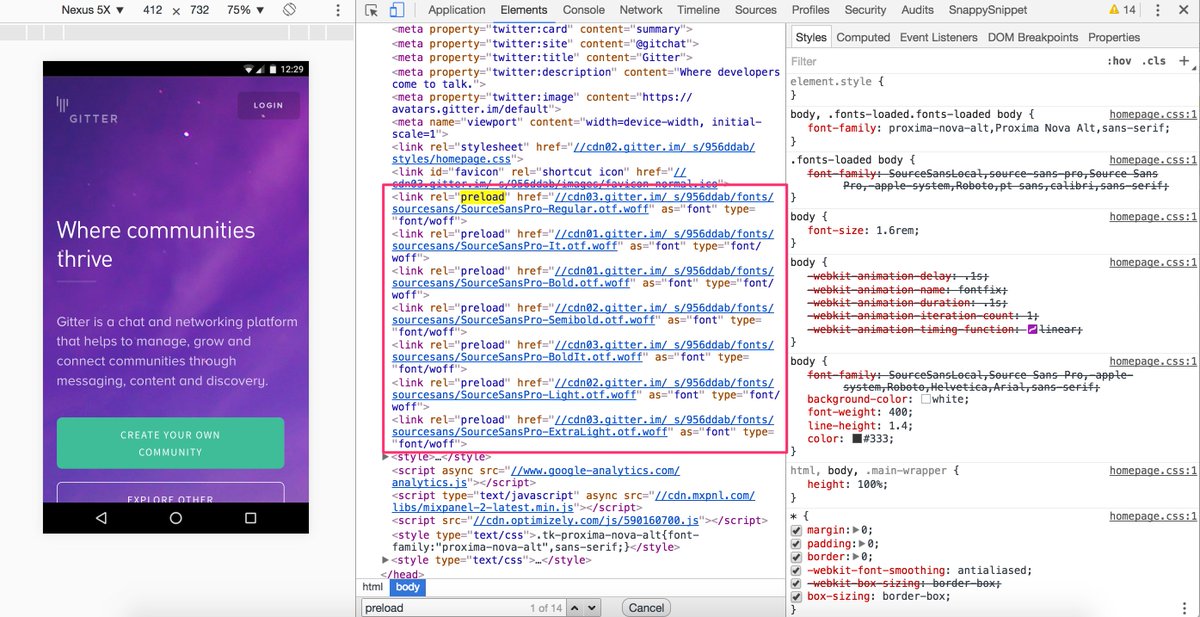Go to next search result arrow
Screen dimensions: 1200x617
click(x=592, y=607)
